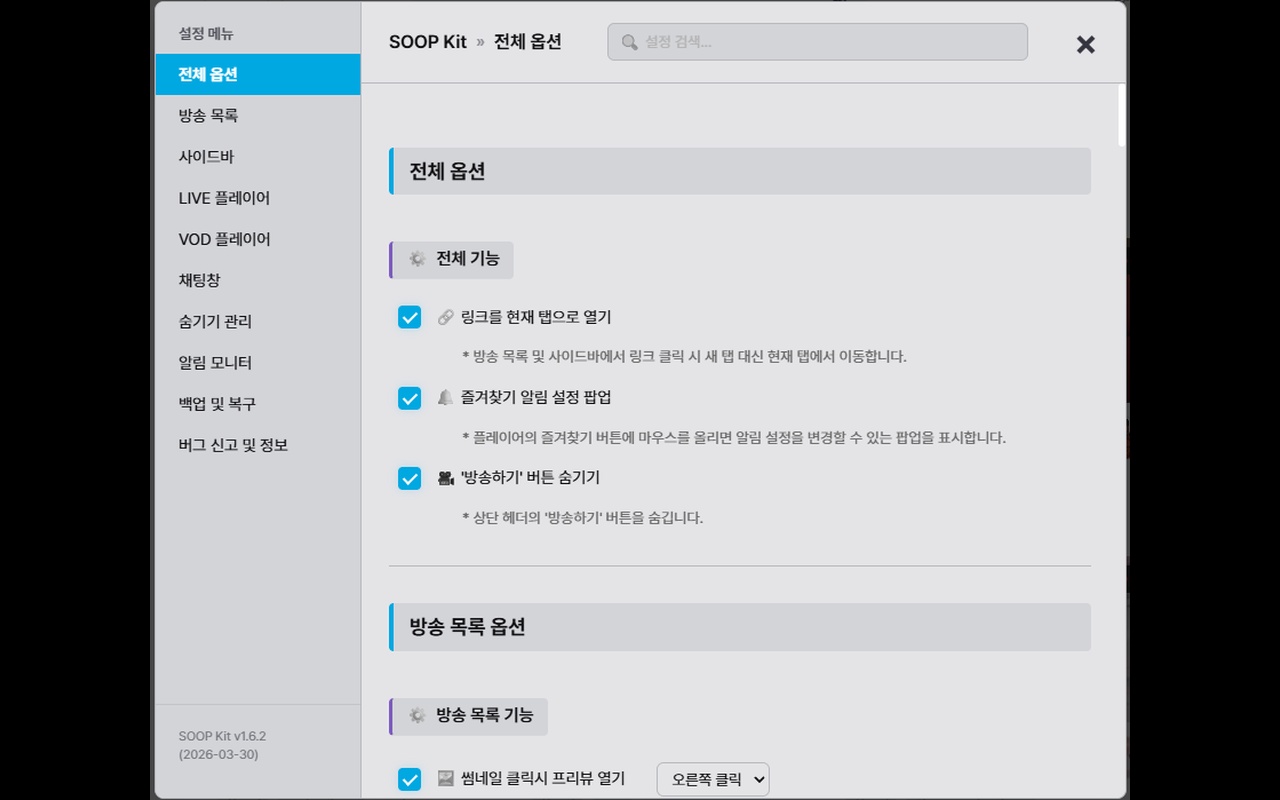Toggle 썸네일 클릭시 프리뷰 열기 checkbox

[x=410, y=779]
